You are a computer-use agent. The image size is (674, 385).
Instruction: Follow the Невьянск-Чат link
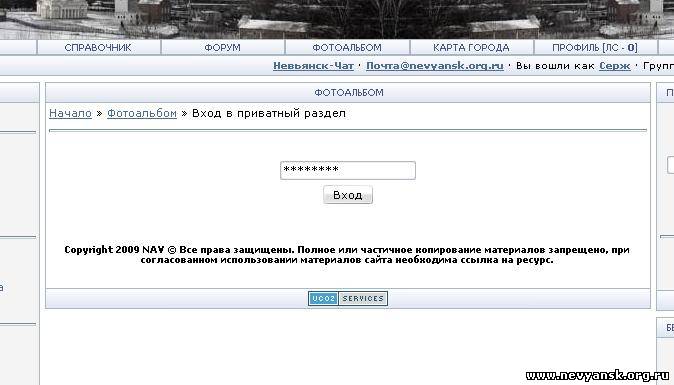313,66
